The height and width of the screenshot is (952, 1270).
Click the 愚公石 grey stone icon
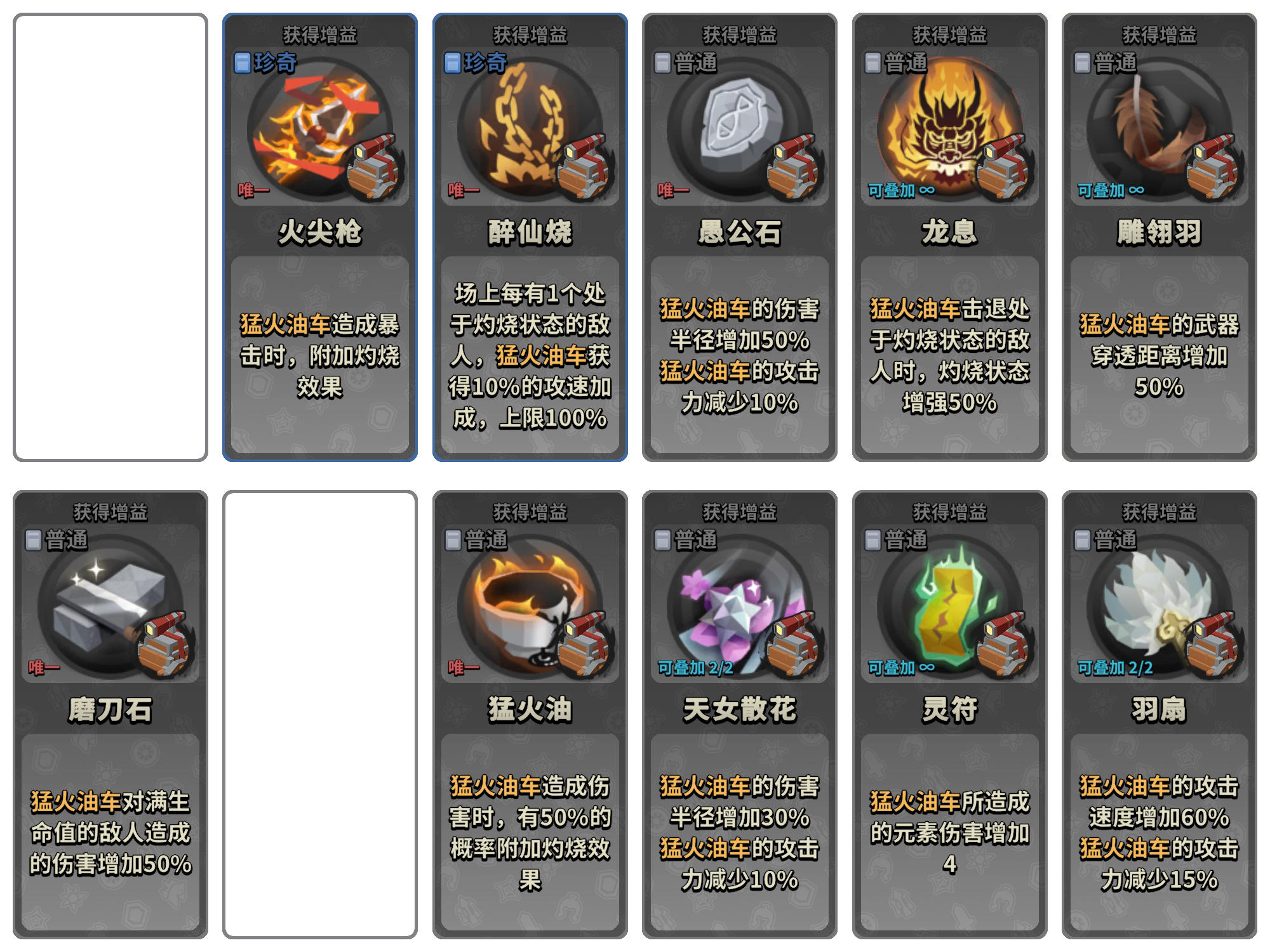coord(739,129)
